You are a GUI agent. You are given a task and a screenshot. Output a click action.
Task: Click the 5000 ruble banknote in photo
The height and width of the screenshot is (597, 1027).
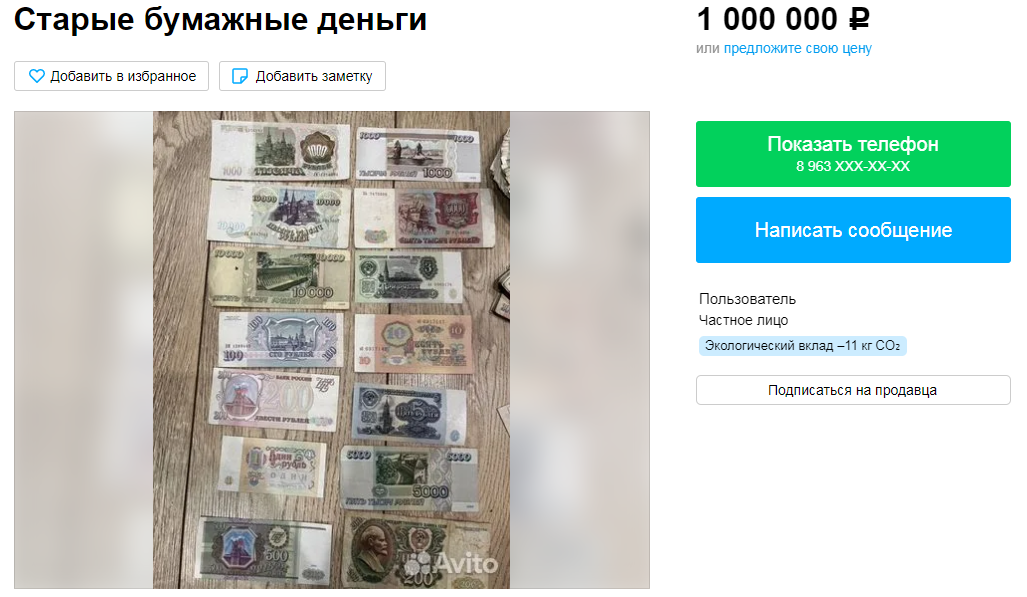coord(409,478)
